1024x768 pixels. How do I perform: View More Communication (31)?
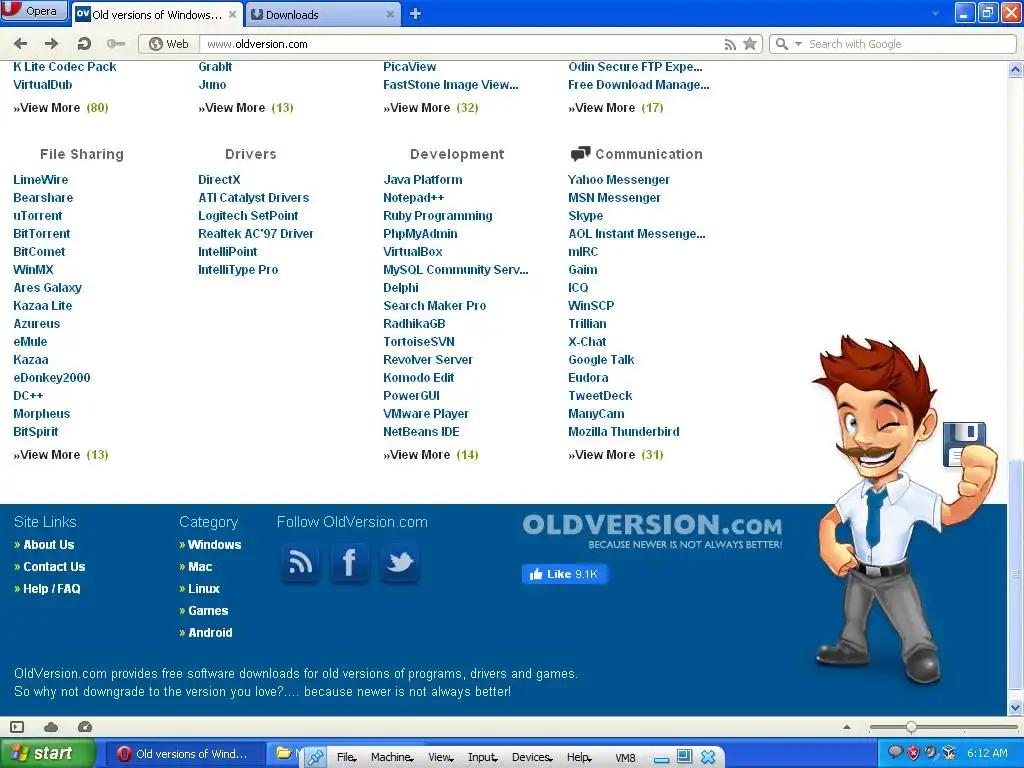[x=616, y=455]
